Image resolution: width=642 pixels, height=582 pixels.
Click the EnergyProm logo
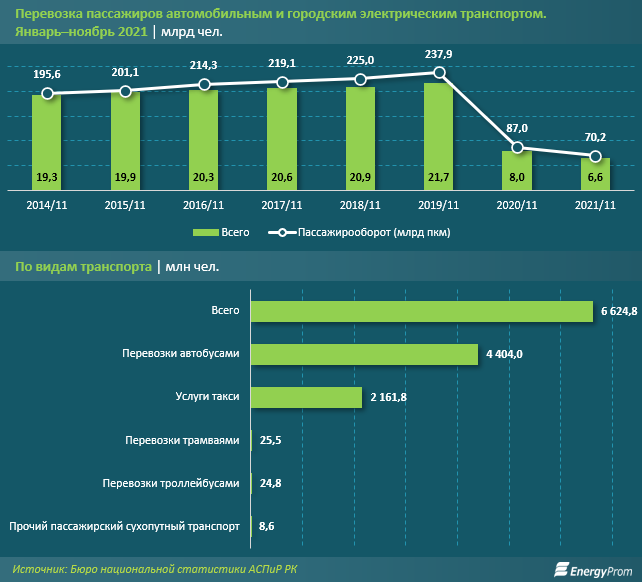point(593,570)
